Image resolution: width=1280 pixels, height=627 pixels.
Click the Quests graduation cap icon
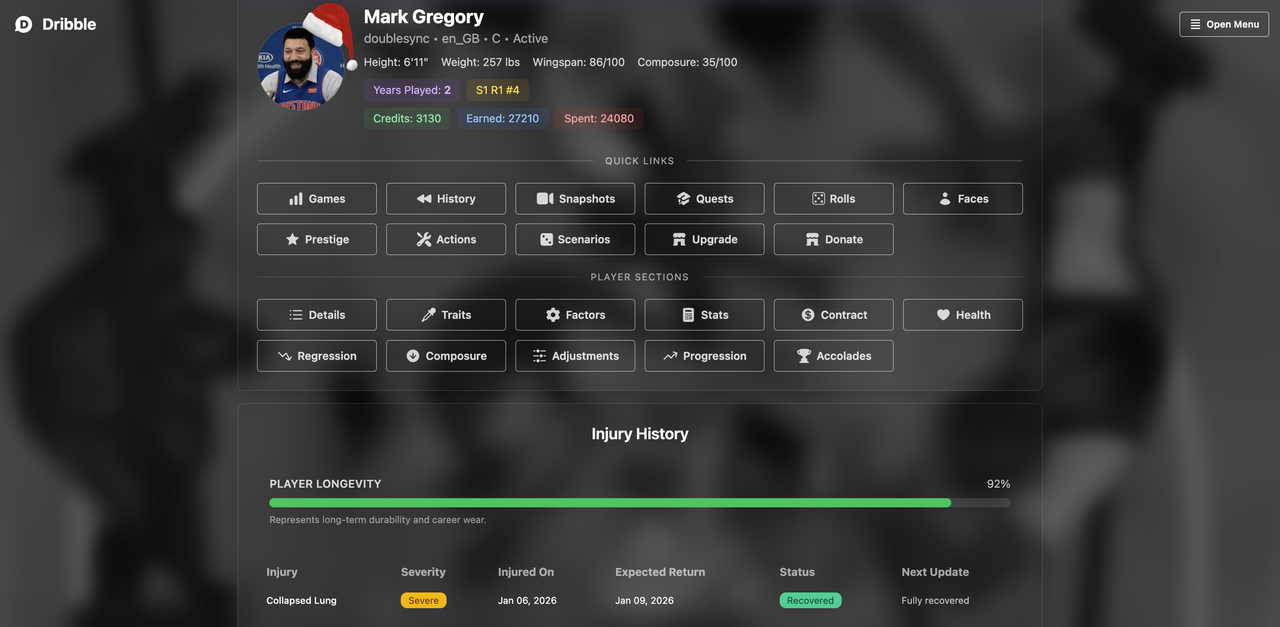pos(683,199)
